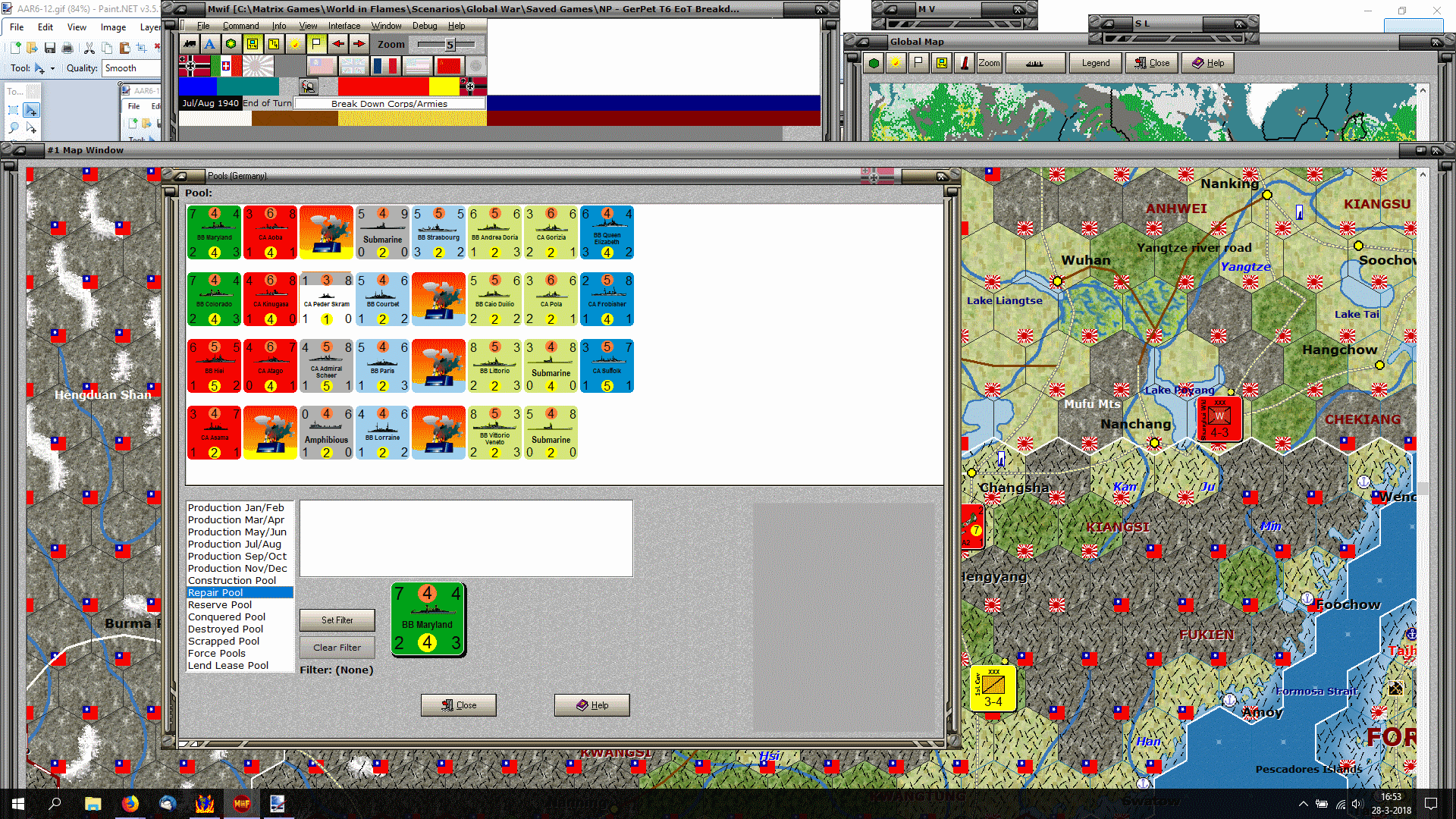Click the tank unit icon in MWiF toolbar
Image resolution: width=1456 pixels, height=819 pixels.
[x=190, y=44]
